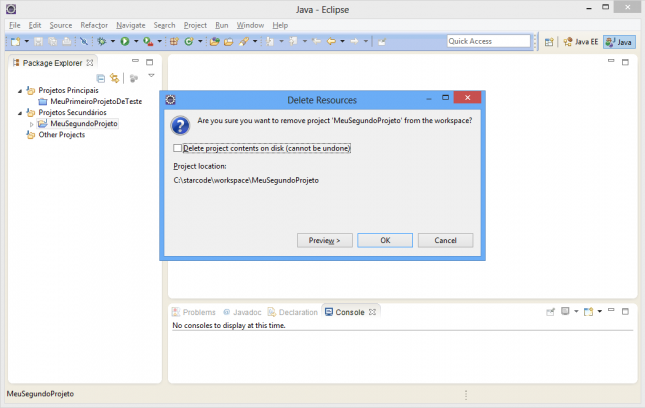Click the Open Console icon
645x408 pixels.
click(x=589, y=311)
